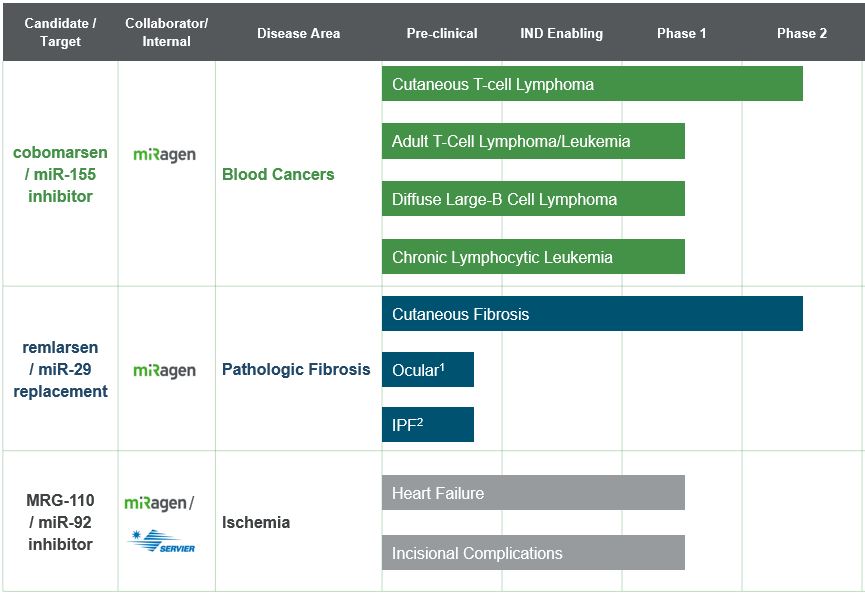Select the Heart Failure gray bar
Viewport: 865px width, 596px height.
tap(533, 493)
